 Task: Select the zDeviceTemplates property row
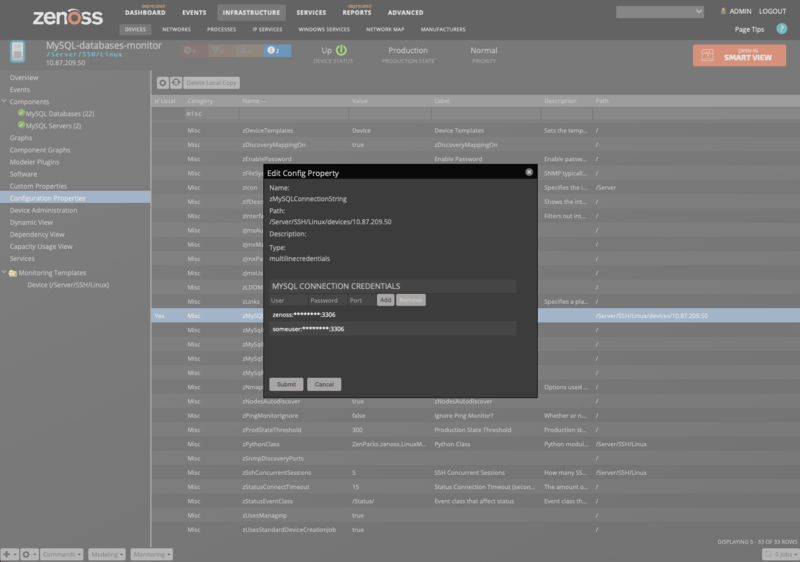[476, 131]
